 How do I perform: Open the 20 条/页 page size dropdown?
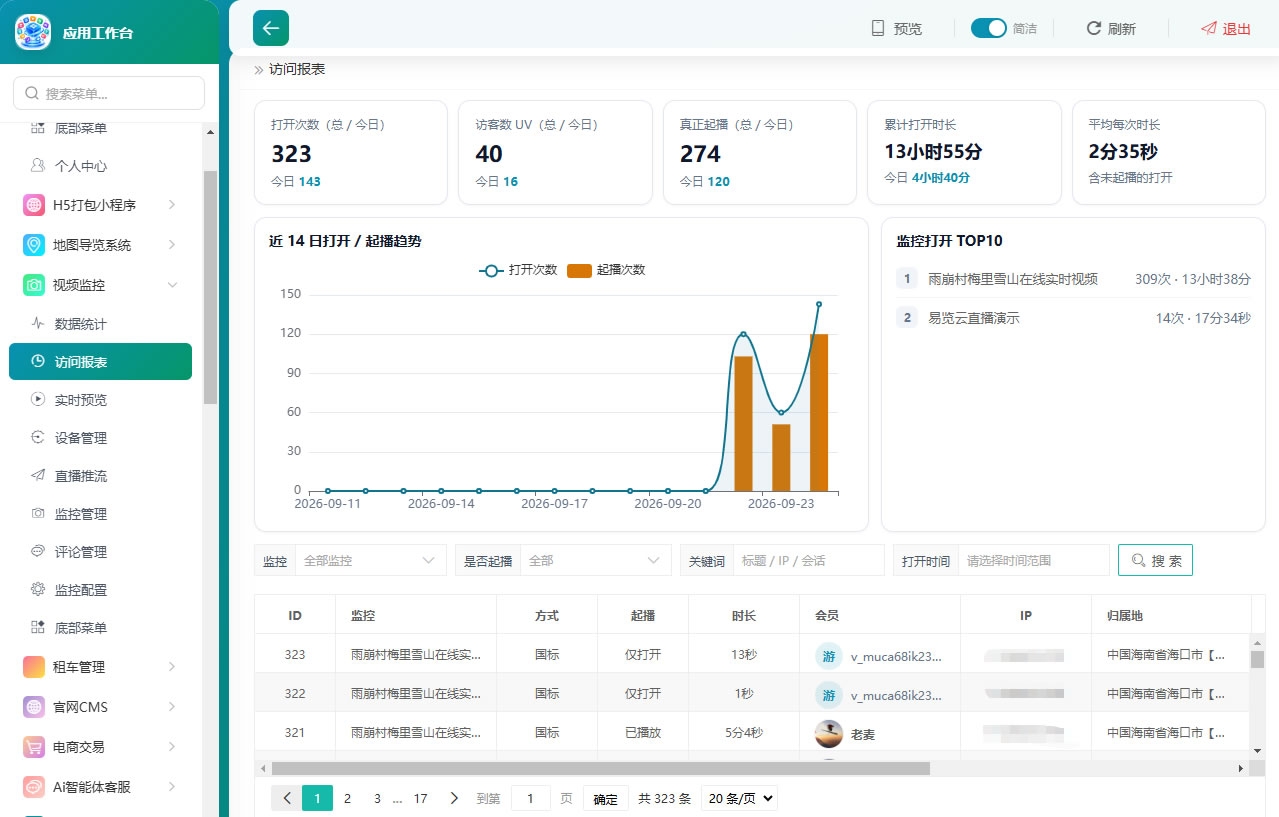pos(739,798)
